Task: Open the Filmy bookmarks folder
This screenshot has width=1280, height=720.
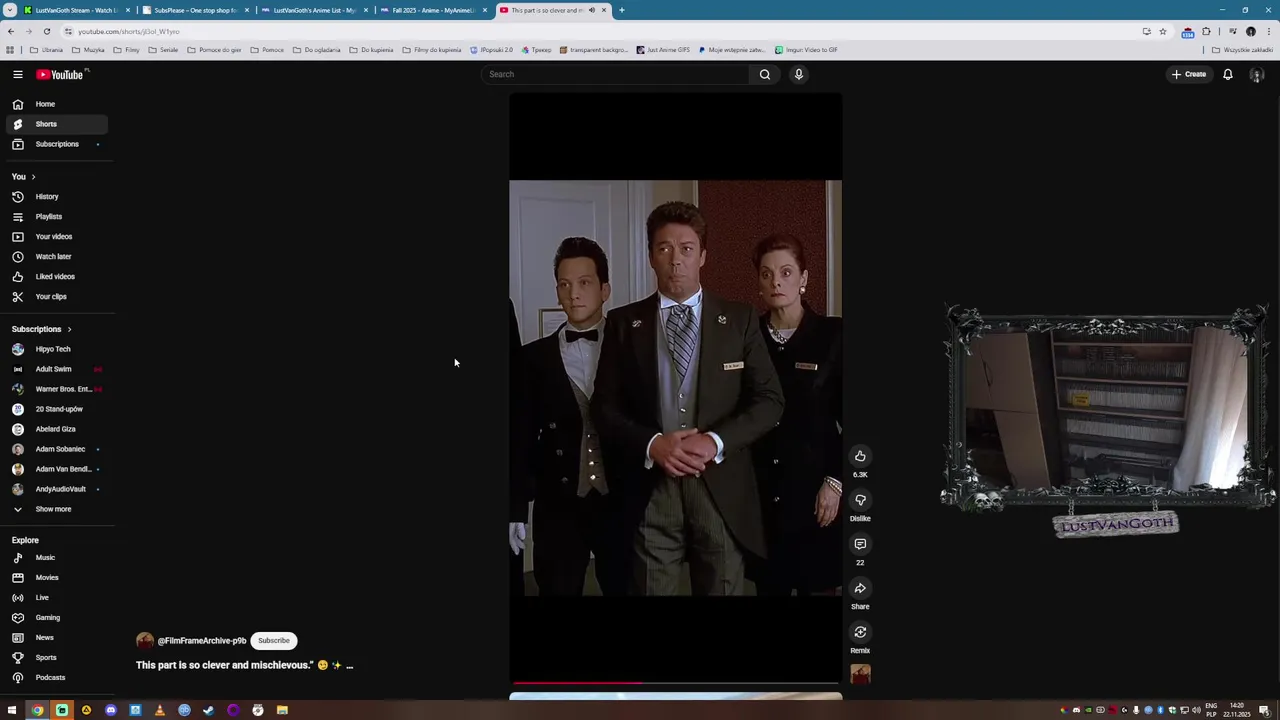Action: click(x=127, y=50)
